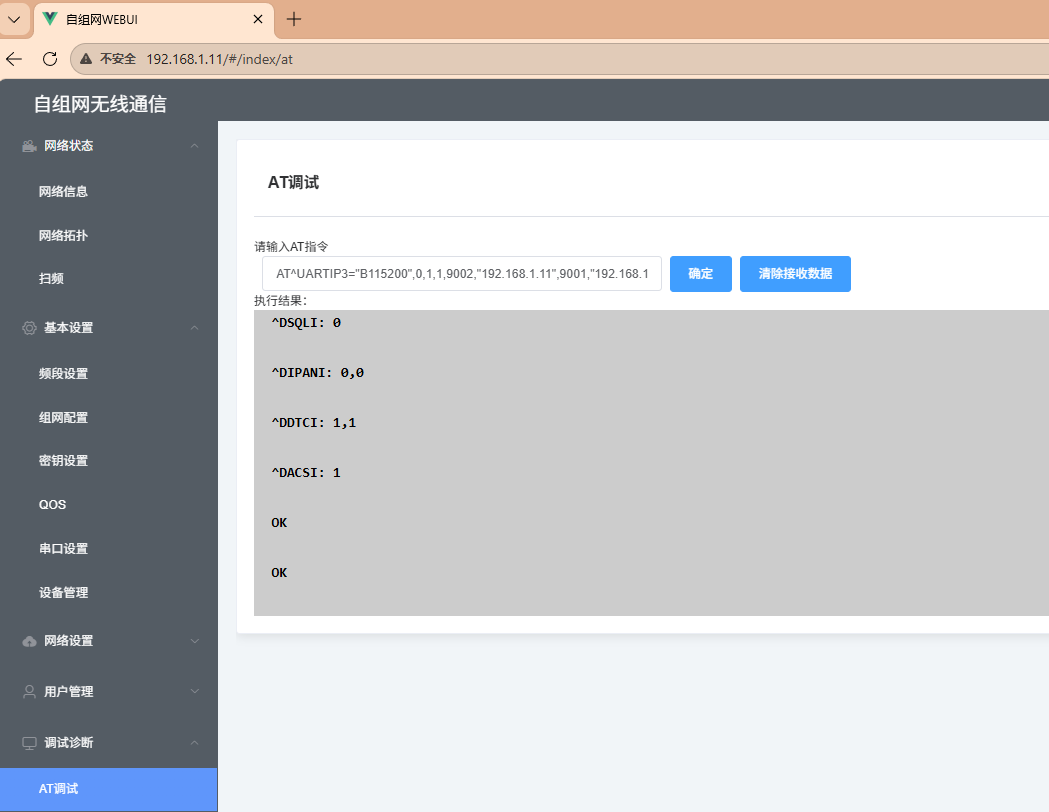Open 扫频 page
Viewport: 1049px width, 812px height.
(x=51, y=278)
